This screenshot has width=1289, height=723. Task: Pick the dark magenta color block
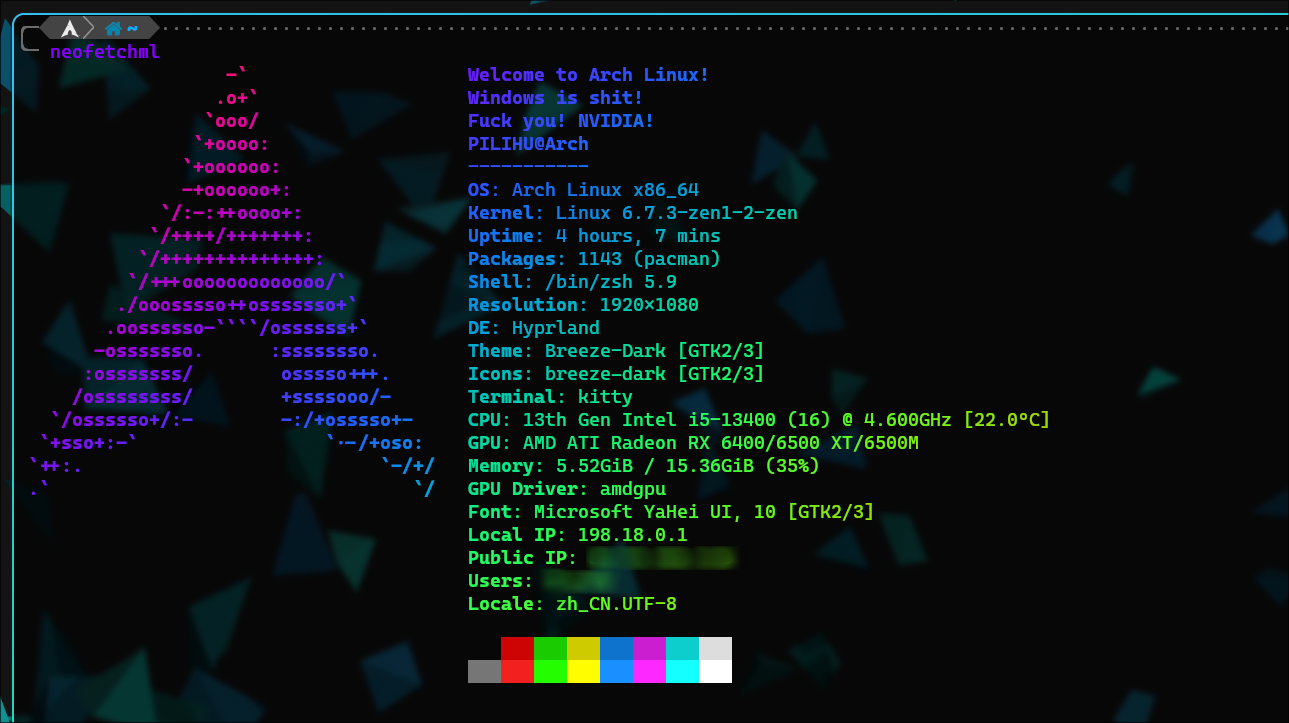(649, 648)
